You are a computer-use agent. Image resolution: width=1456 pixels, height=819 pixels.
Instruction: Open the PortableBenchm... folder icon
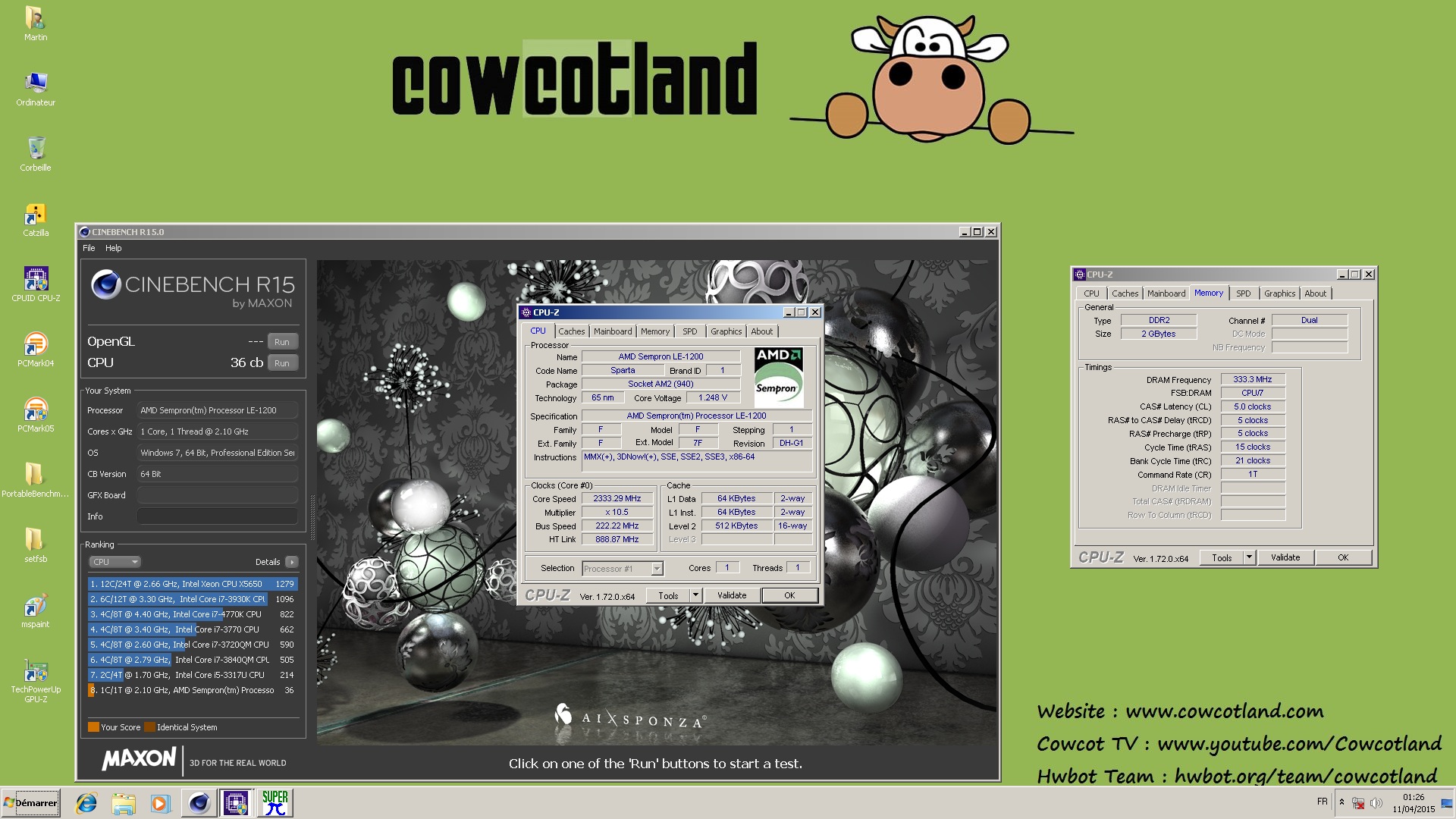click(x=35, y=480)
